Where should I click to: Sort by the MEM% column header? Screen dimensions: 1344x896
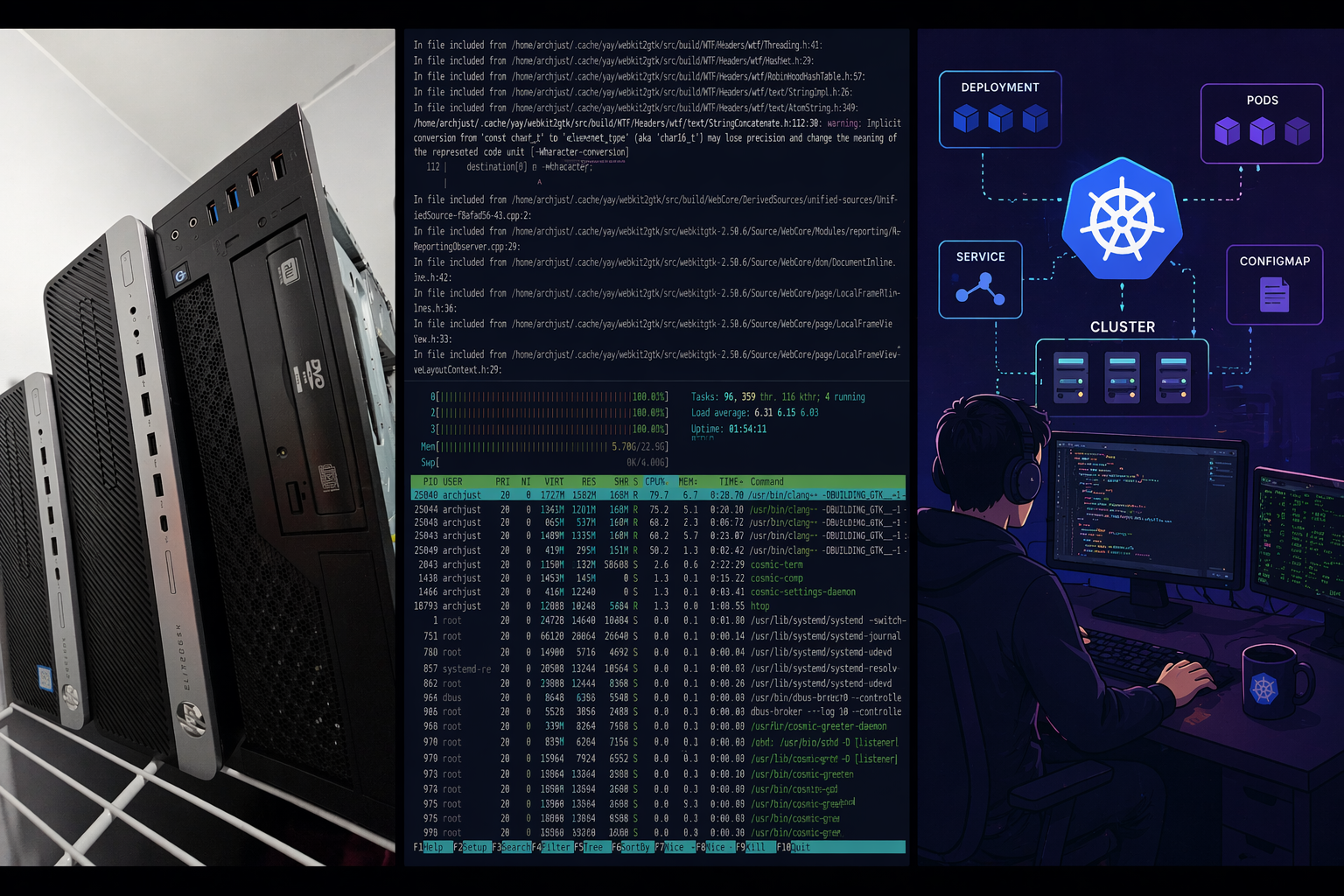coord(688,481)
